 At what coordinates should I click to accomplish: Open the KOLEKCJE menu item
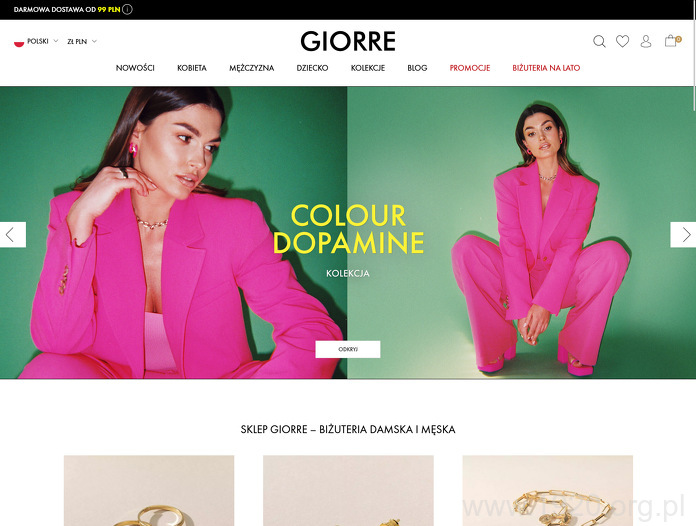368,68
